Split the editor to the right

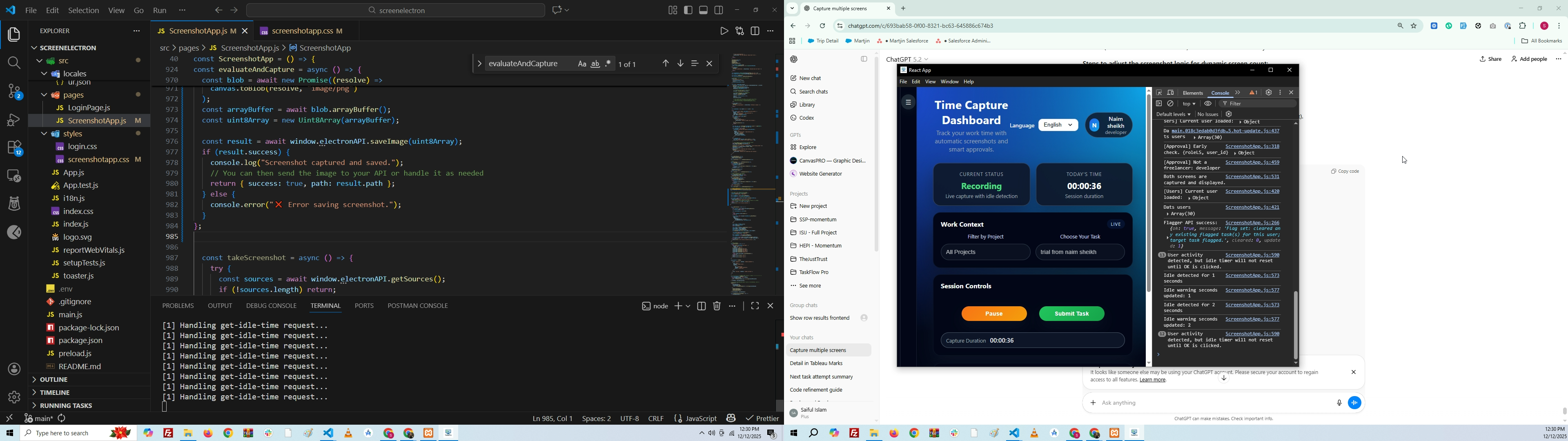[755, 31]
